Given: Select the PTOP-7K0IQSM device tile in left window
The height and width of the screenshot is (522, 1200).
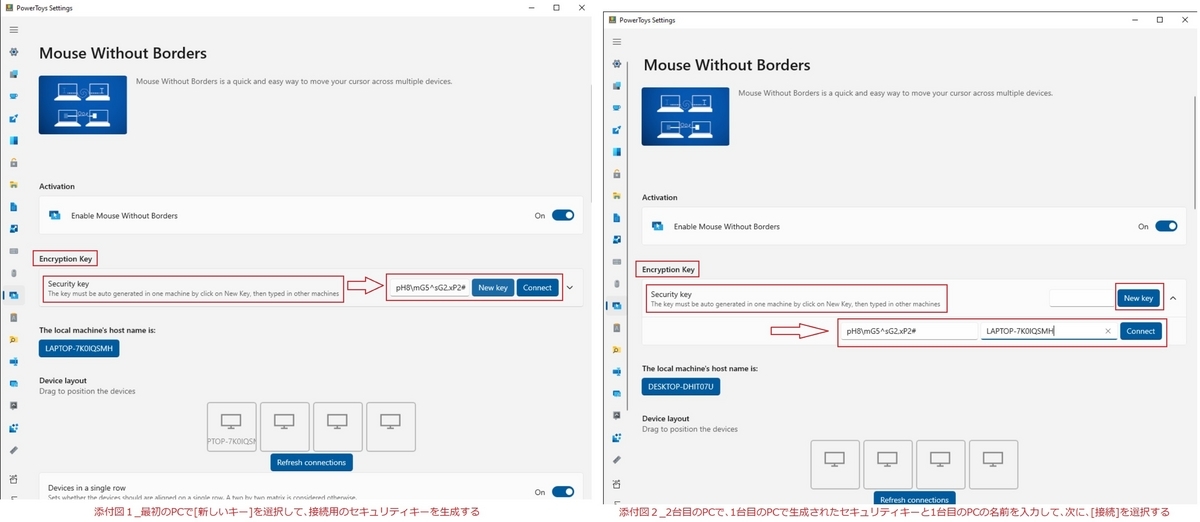Looking at the screenshot, I should pyautogui.click(x=232, y=427).
